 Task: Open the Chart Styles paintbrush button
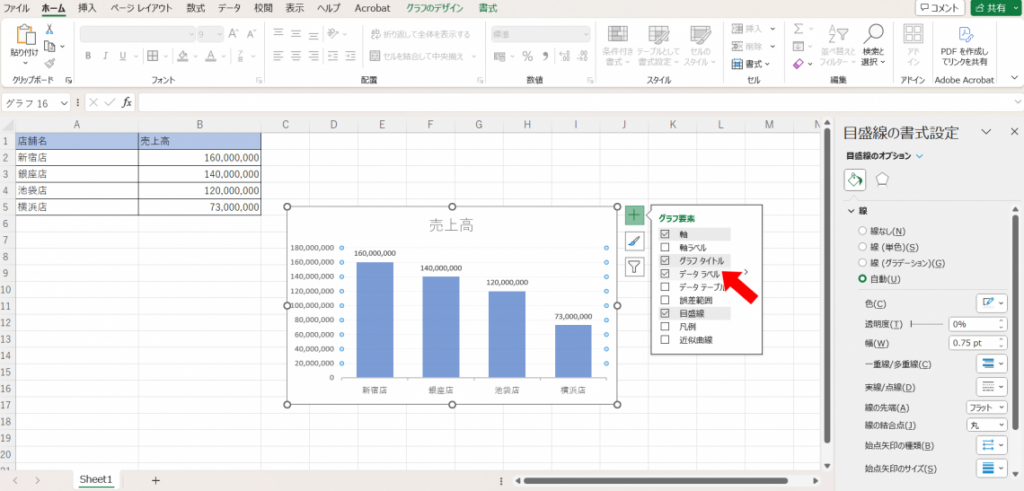click(x=634, y=241)
